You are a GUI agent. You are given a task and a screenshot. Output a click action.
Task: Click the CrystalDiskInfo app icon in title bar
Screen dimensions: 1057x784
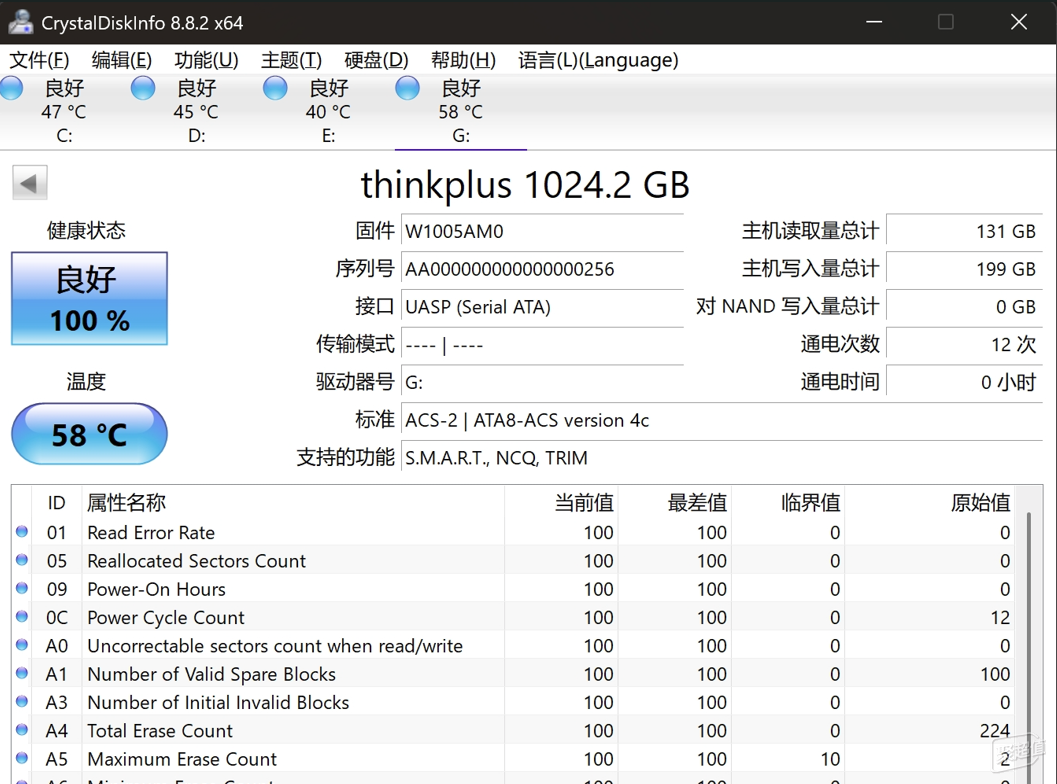click(20, 22)
